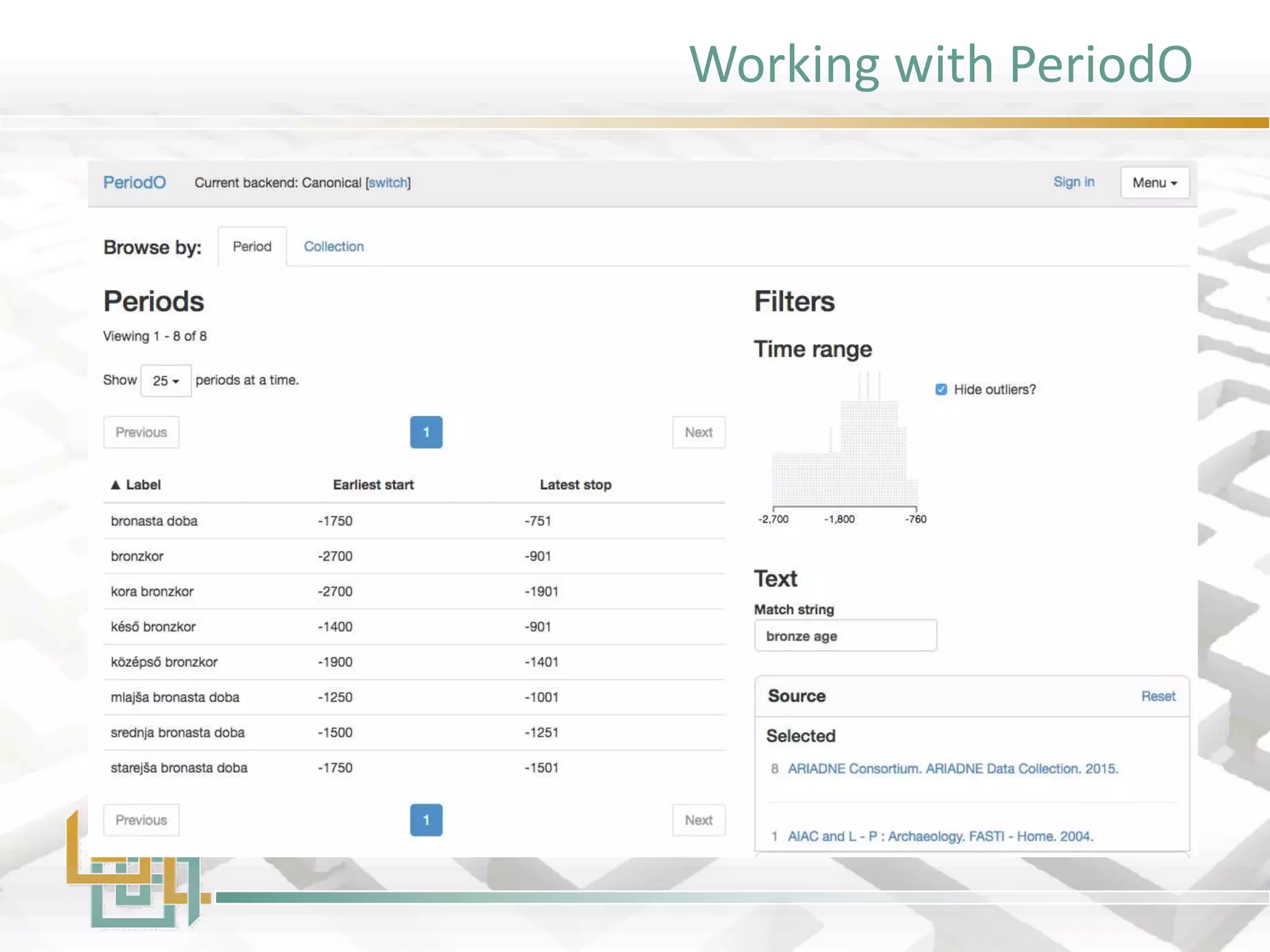Select the starejša bronasta doba row

414,768
